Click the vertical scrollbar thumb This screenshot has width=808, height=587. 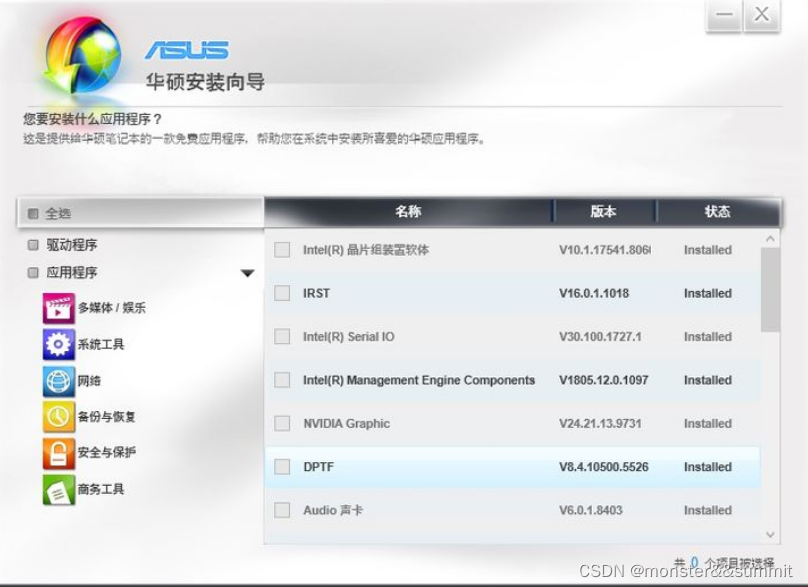tap(770, 290)
